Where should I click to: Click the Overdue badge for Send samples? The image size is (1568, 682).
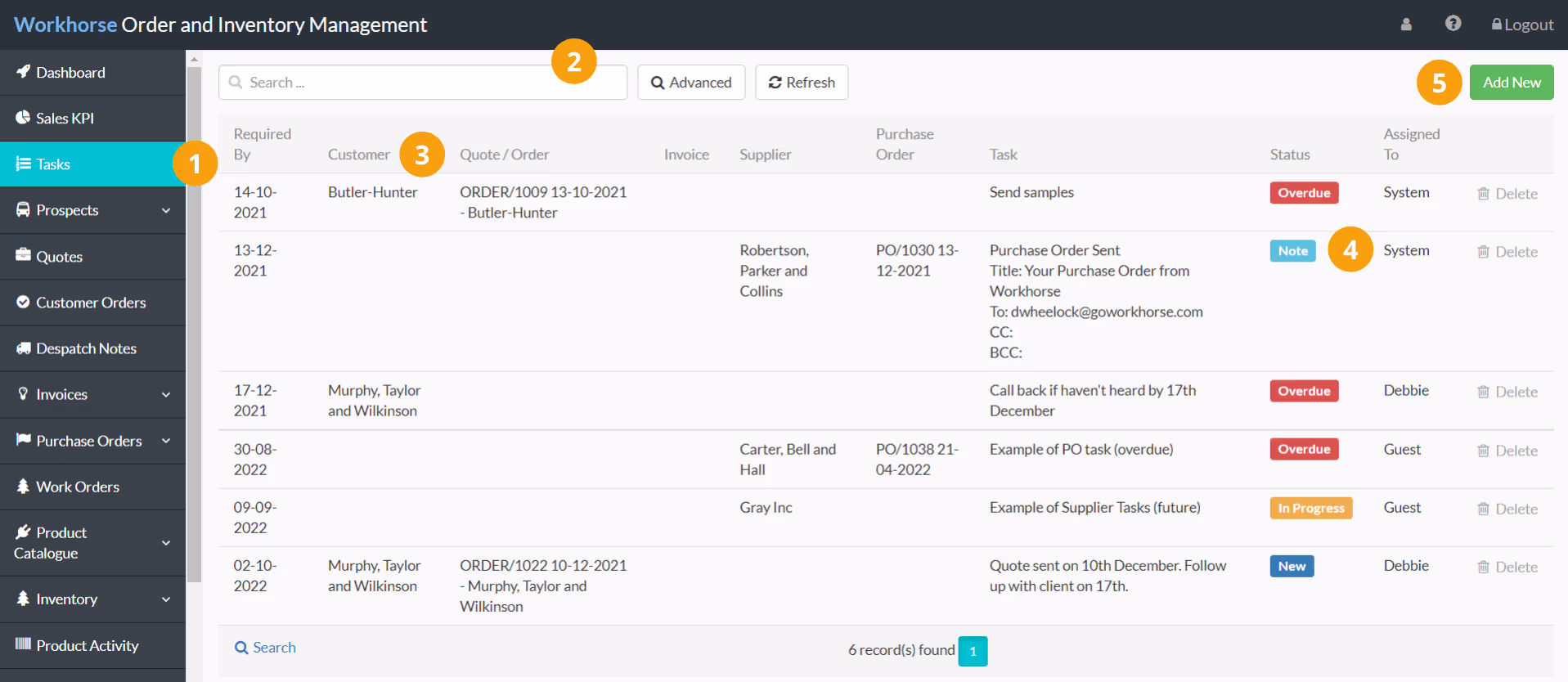tap(1304, 193)
